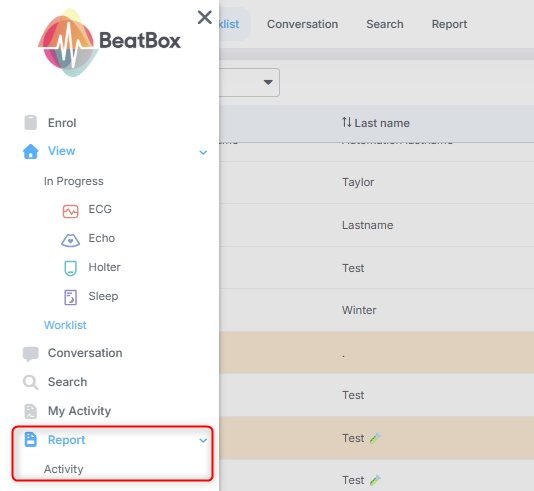
Task: Select the Echo ultrasound icon
Action: (70, 240)
